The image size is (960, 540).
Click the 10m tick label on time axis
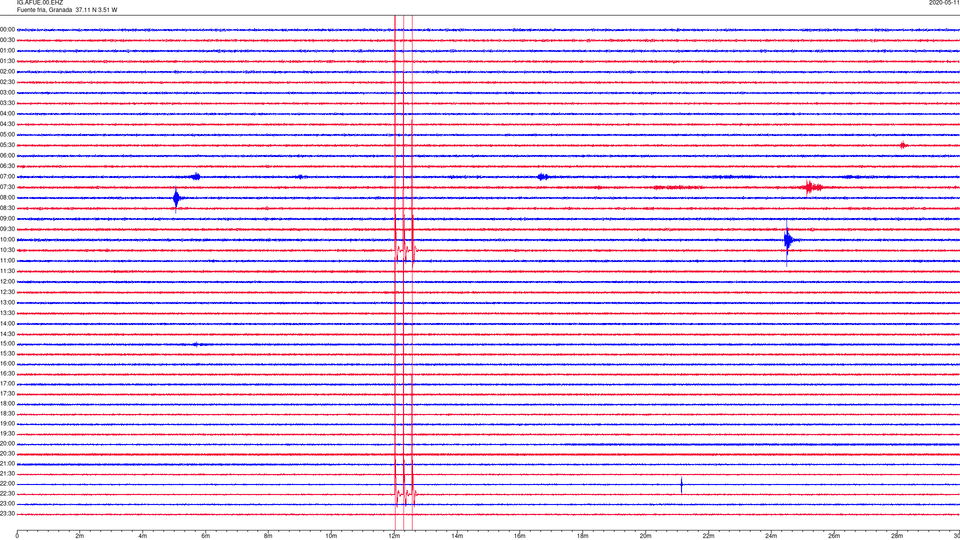331,536
